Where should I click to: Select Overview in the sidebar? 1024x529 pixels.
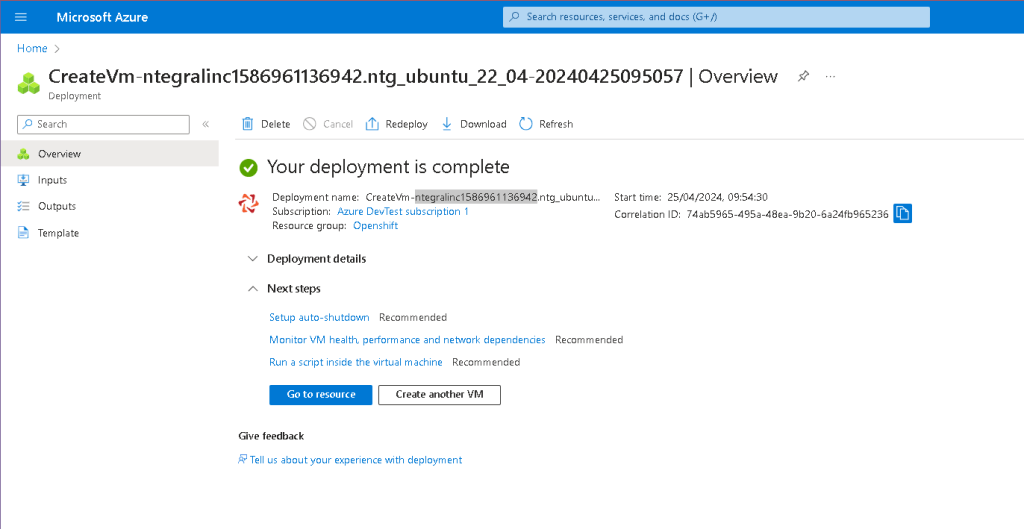[x=110, y=154]
